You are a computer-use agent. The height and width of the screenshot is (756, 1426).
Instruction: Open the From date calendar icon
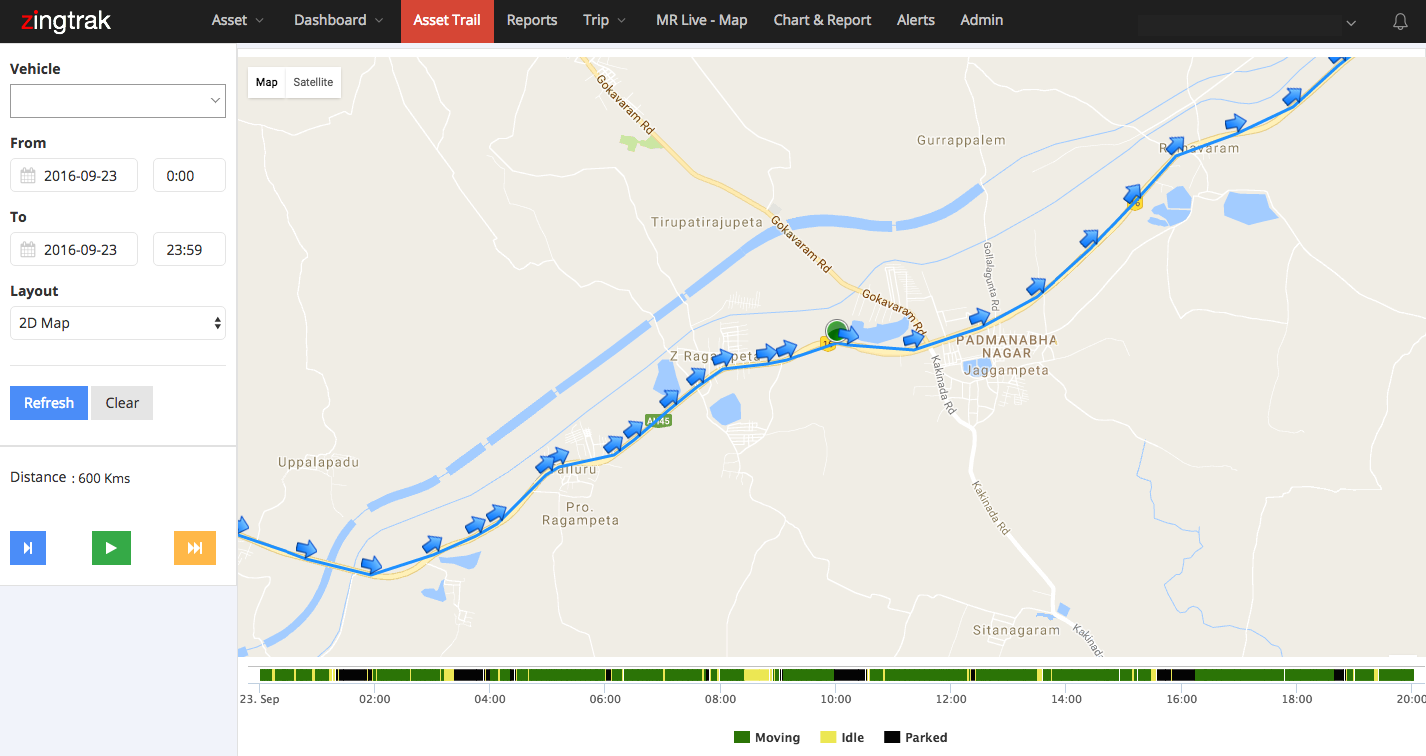(x=28, y=176)
